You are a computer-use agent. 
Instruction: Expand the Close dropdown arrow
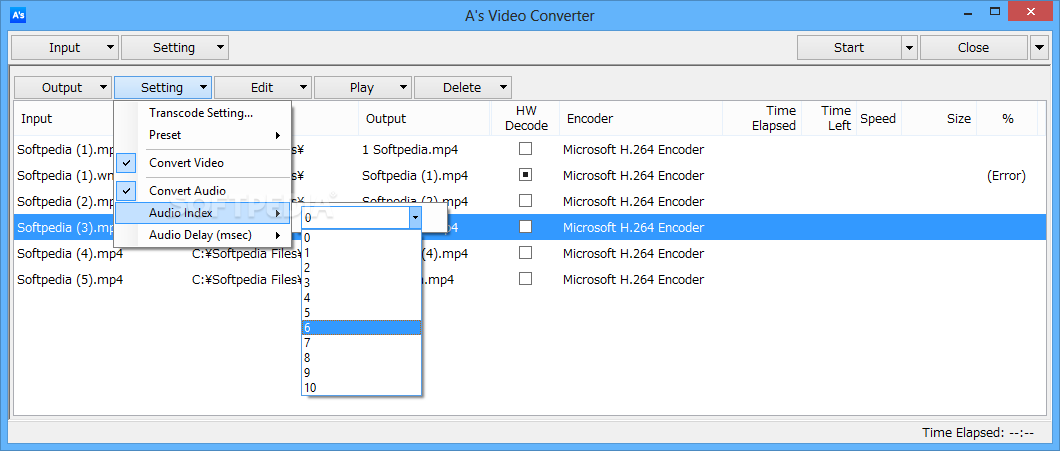coord(1039,47)
